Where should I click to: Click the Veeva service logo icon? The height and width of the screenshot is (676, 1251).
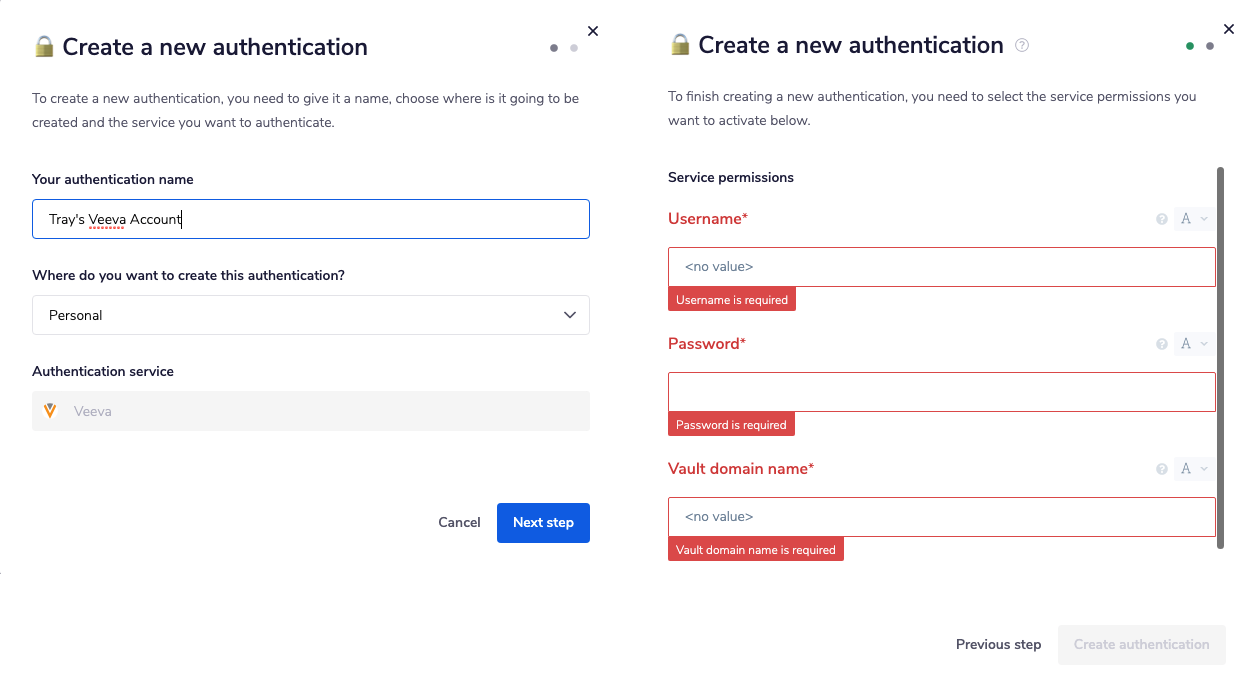point(51,410)
